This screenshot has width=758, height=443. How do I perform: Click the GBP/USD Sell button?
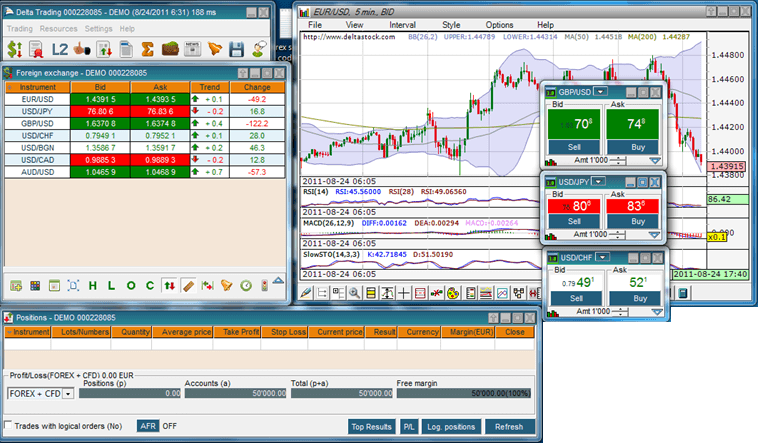pyautogui.click(x=574, y=147)
